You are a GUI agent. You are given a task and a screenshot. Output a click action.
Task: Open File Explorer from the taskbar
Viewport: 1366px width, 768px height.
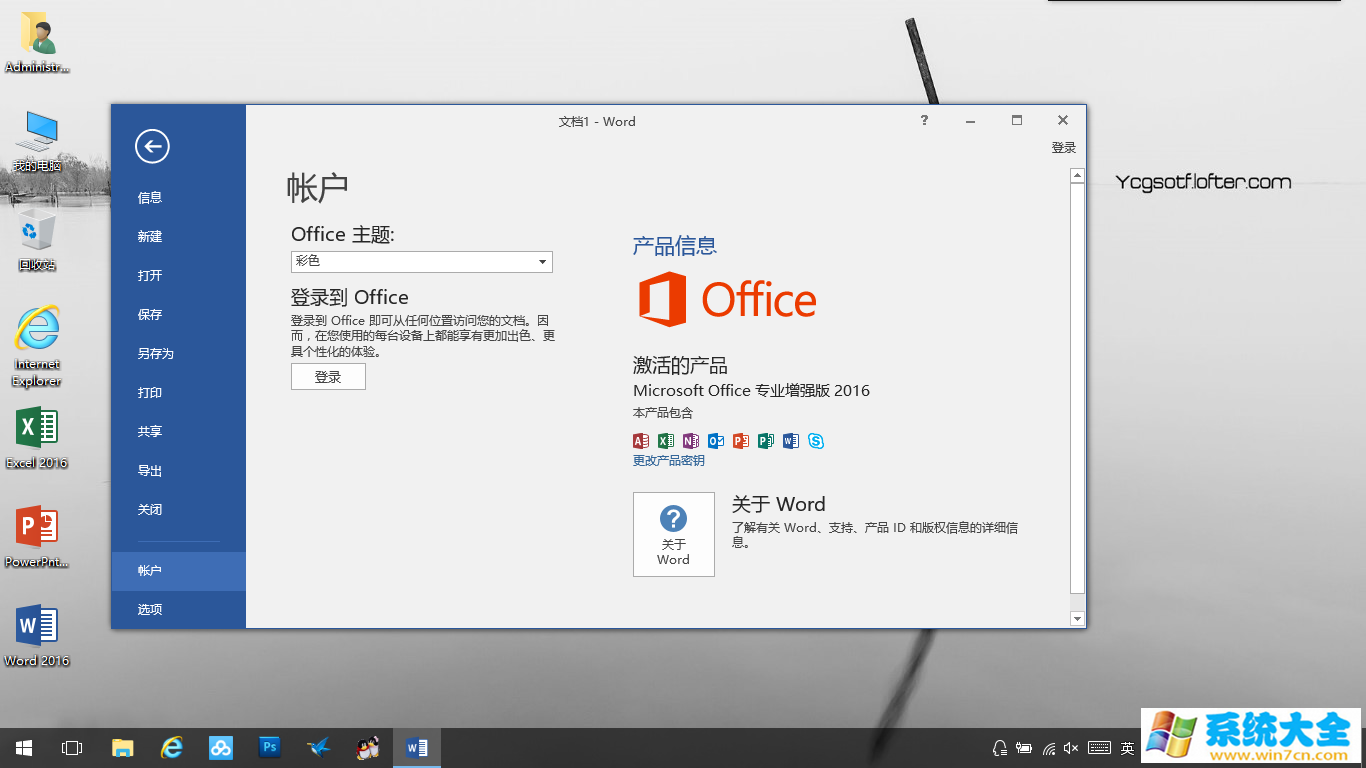click(x=122, y=748)
